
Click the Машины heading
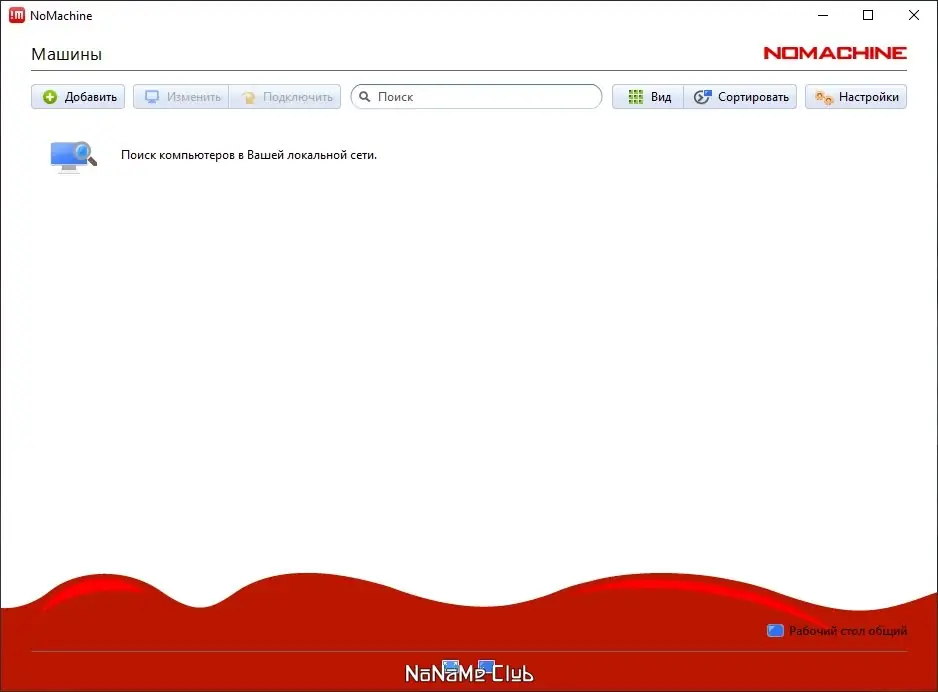point(66,54)
